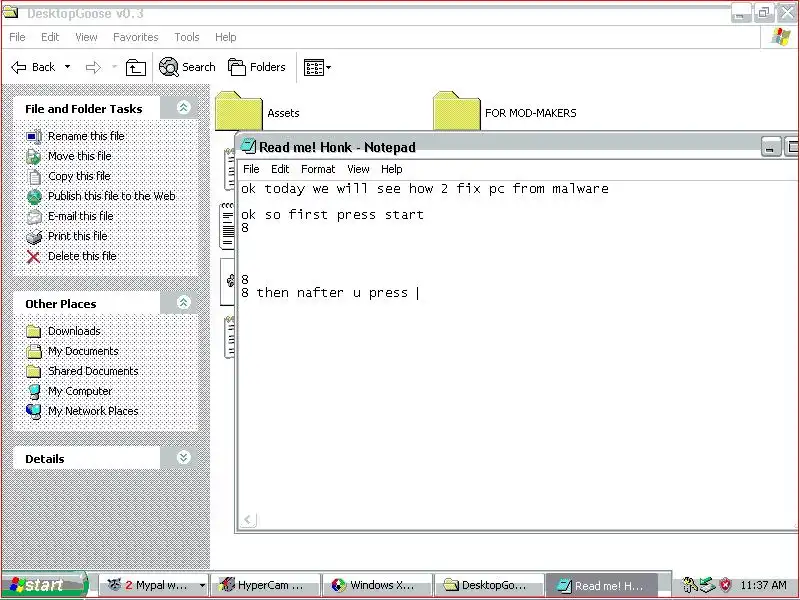Screen dimensions: 800x600
Task: Click Notepad's horizontal scroll left arrow
Action: pyautogui.click(x=248, y=520)
